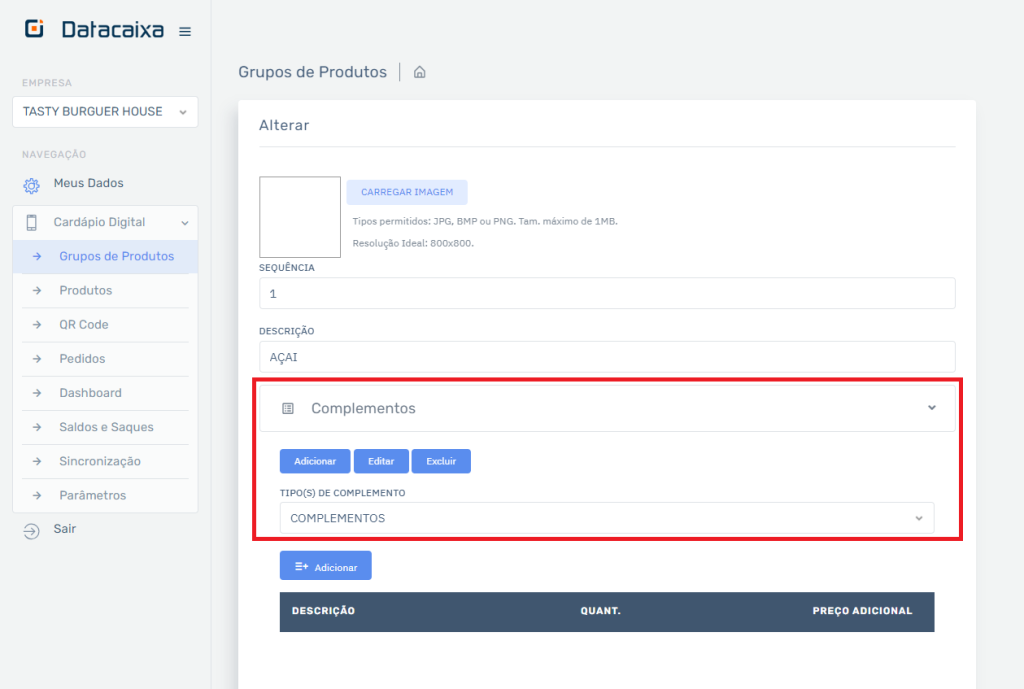Navigate to Dashboard in the sidebar

tap(90, 393)
